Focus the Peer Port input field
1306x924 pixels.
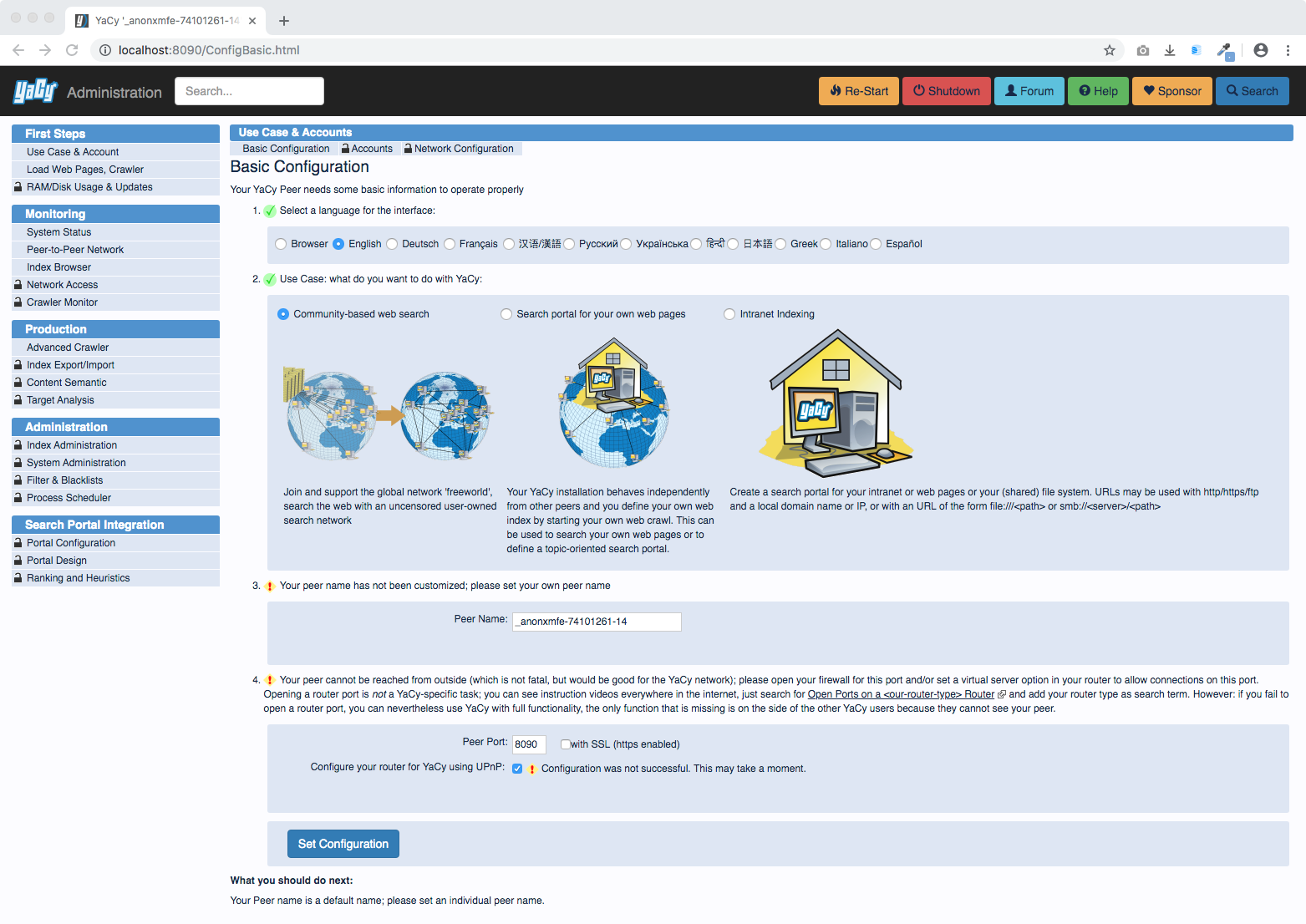pos(529,744)
